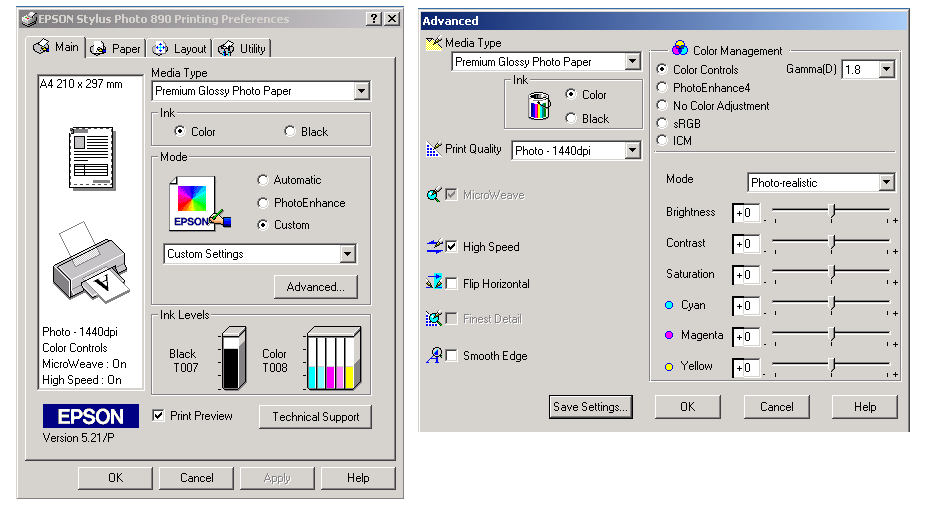This screenshot has width=928, height=514.
Task: Click the Cyan color dot
Action: coord(669,305)
